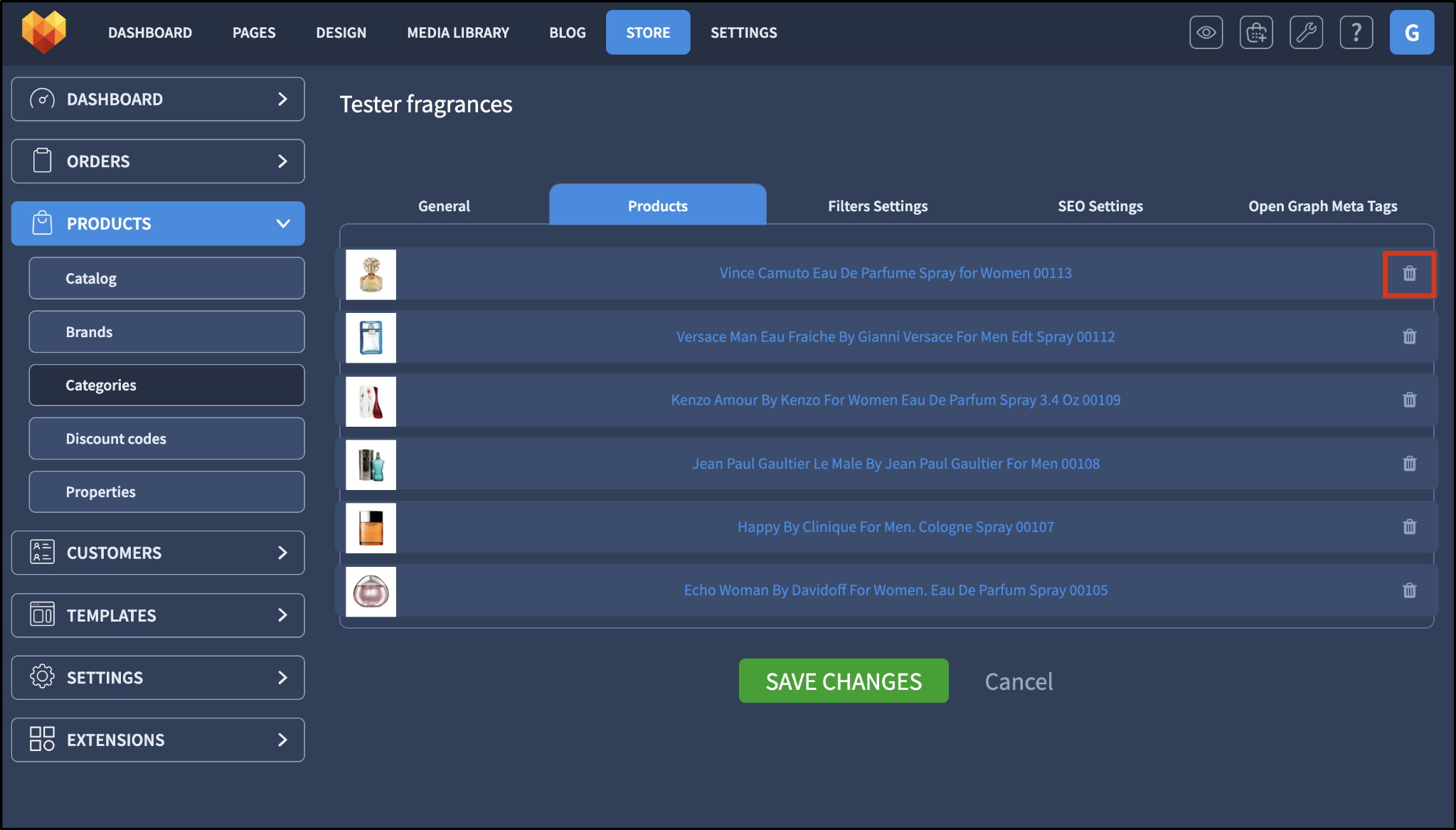Delete Echo Woman By Davidoff trash icon
Image resolution: width=1456 pixels, height=830 pixels.
[x=1410, y=590]
